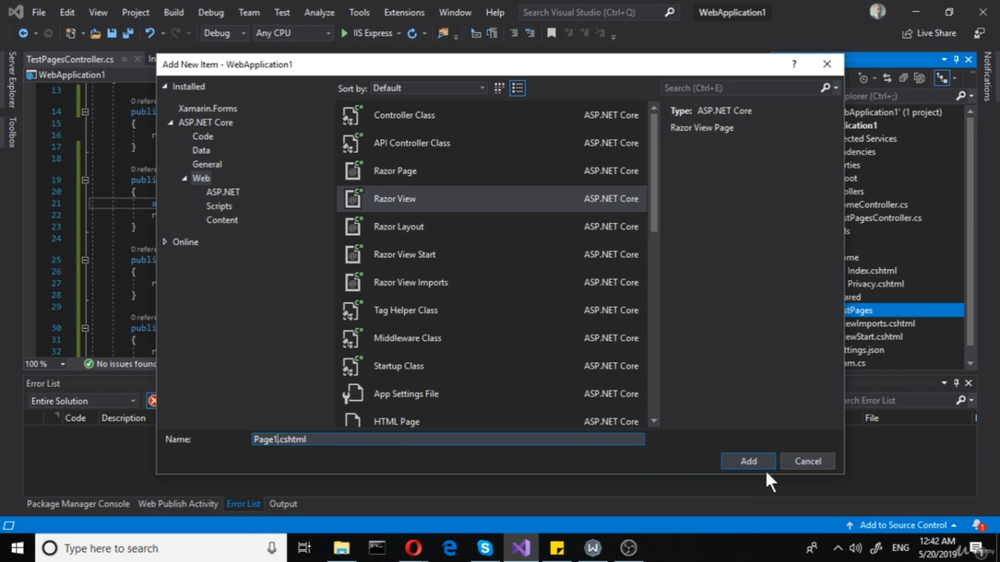
Task: Select the Razor View Start template
Action: 491,254
